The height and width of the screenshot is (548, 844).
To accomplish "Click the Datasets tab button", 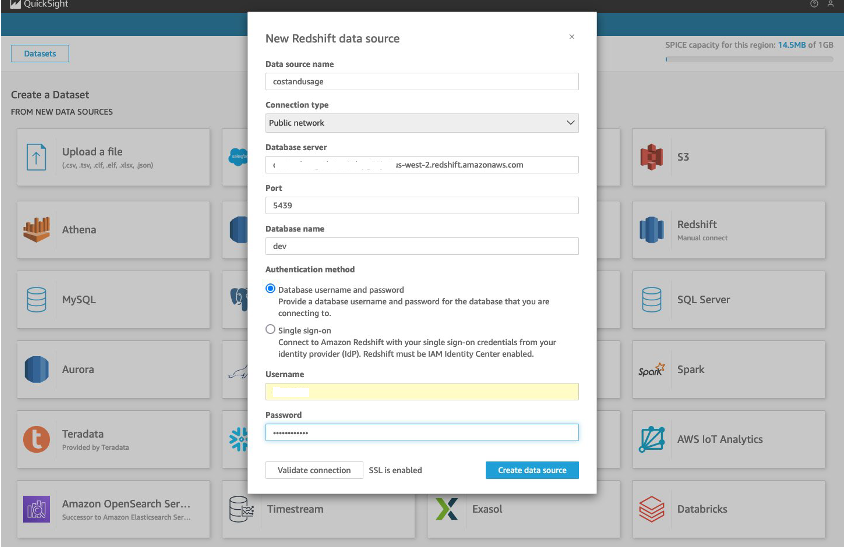I will (40, 53).
